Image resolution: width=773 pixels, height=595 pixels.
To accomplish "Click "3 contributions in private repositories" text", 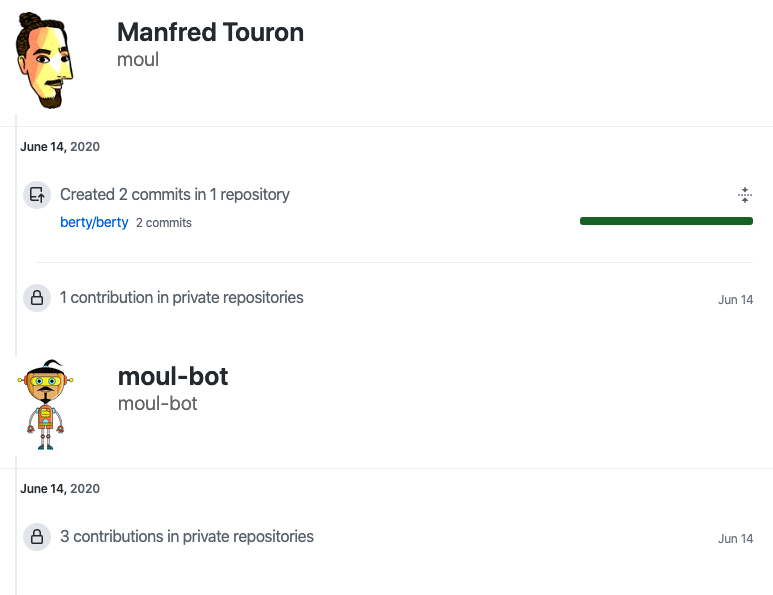I will pyautogui.click(x=187, y=536).
